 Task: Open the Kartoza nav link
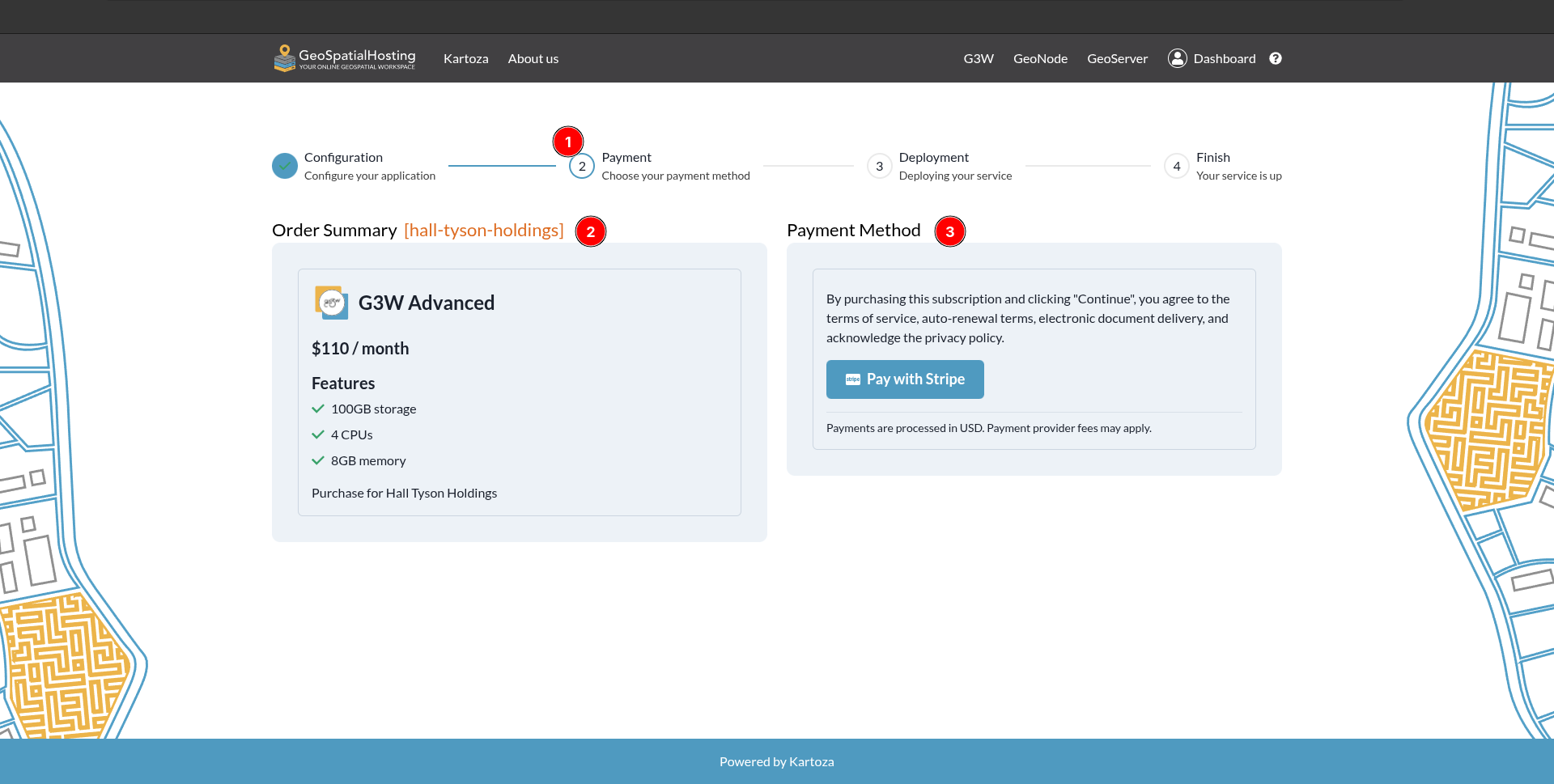(465, 58)
